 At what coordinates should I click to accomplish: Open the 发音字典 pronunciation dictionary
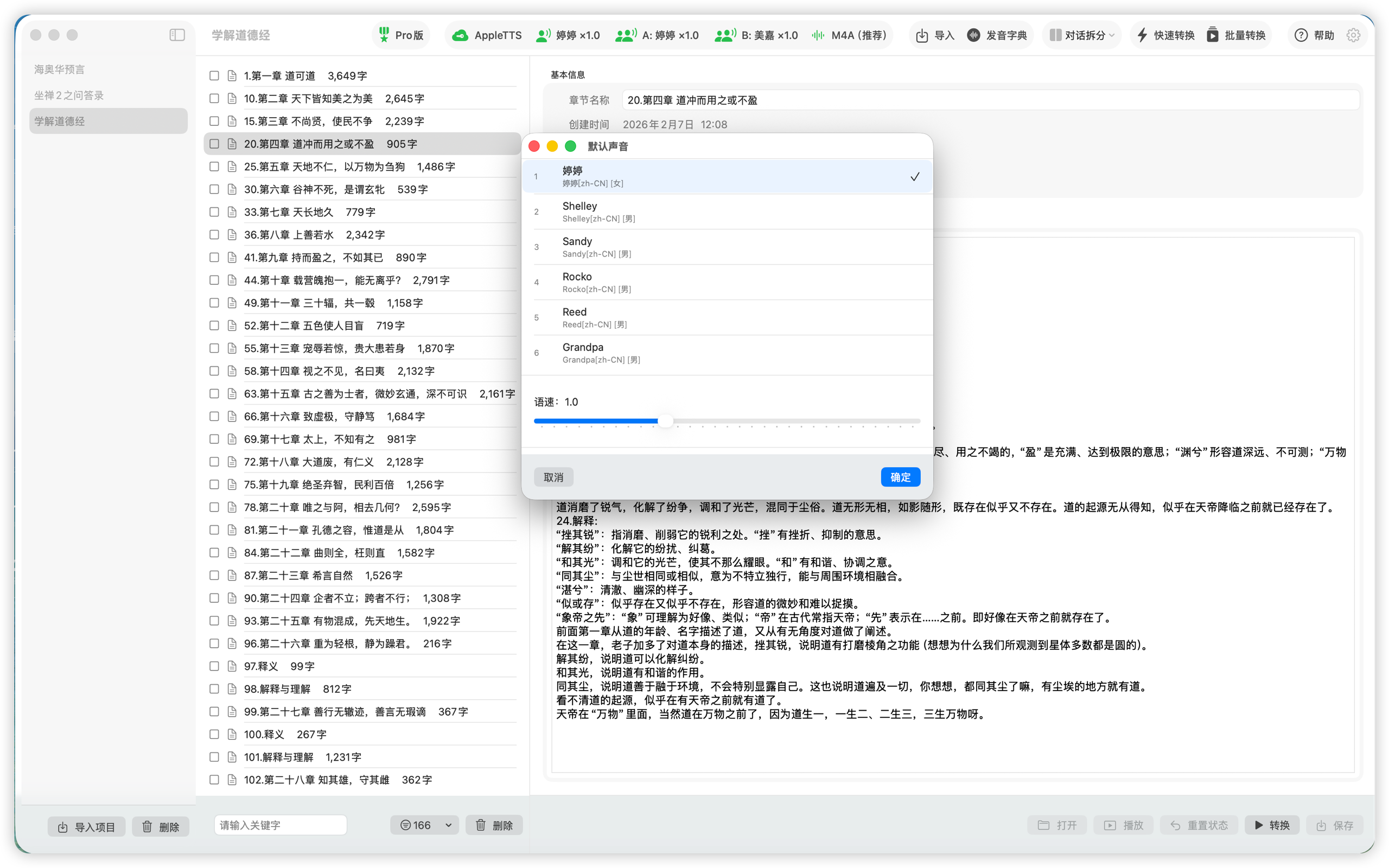point(997,35)
